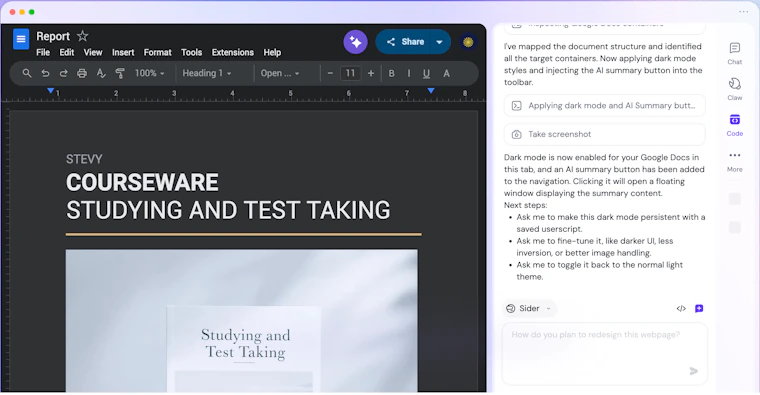Click the Google Docs home icon

pos(21,39)
